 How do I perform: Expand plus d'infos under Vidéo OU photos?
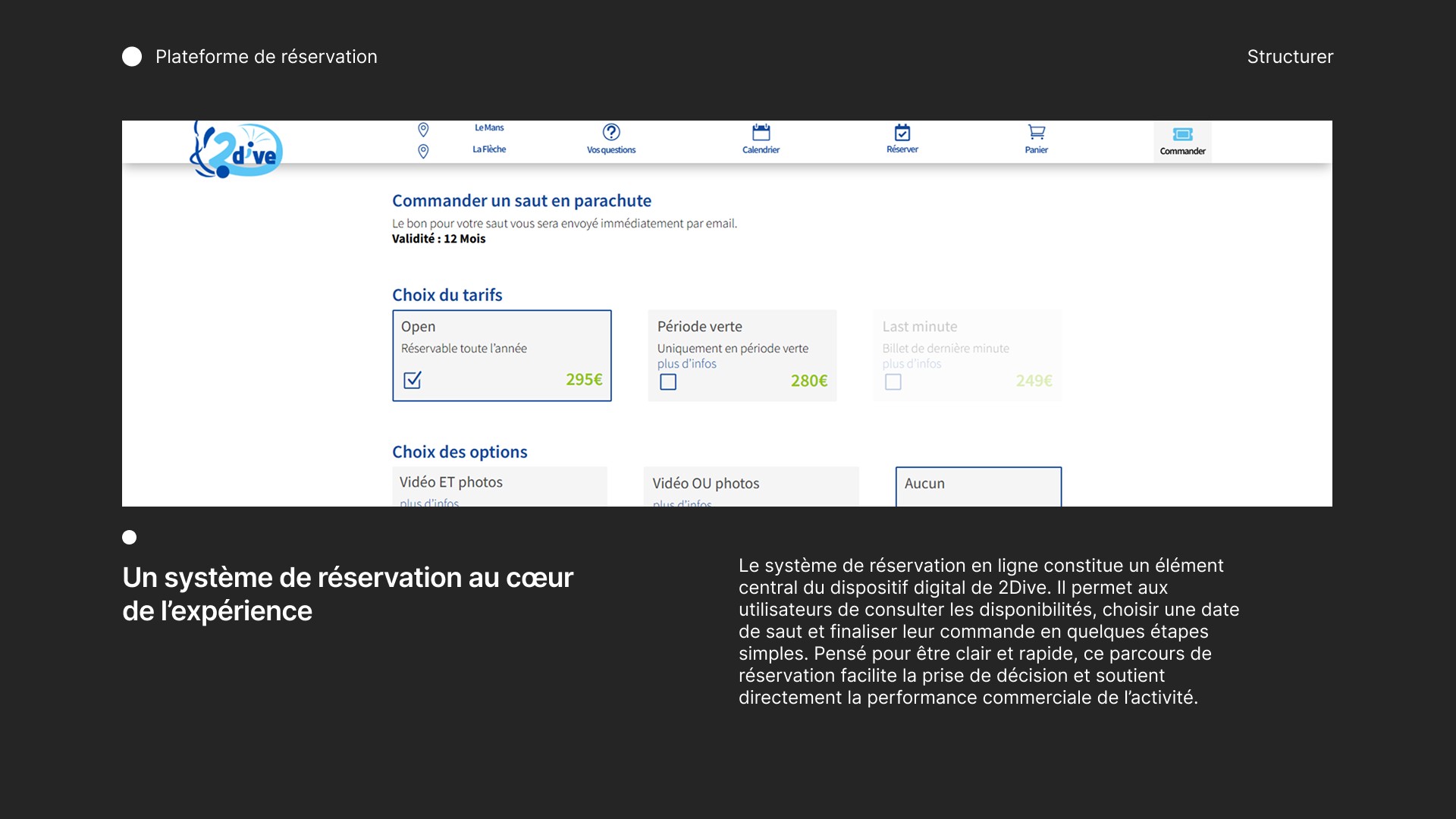coord(682,504)
